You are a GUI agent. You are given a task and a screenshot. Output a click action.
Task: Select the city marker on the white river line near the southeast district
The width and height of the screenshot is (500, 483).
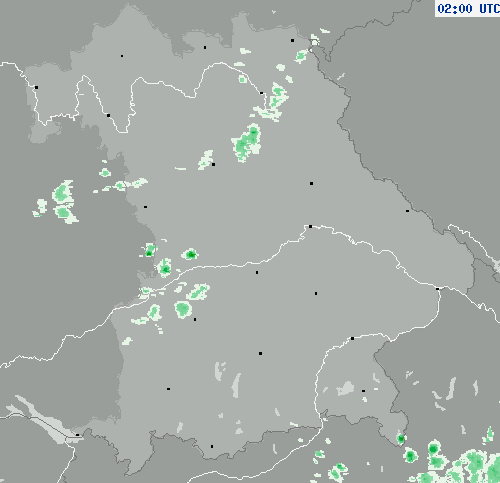(352, 338)
